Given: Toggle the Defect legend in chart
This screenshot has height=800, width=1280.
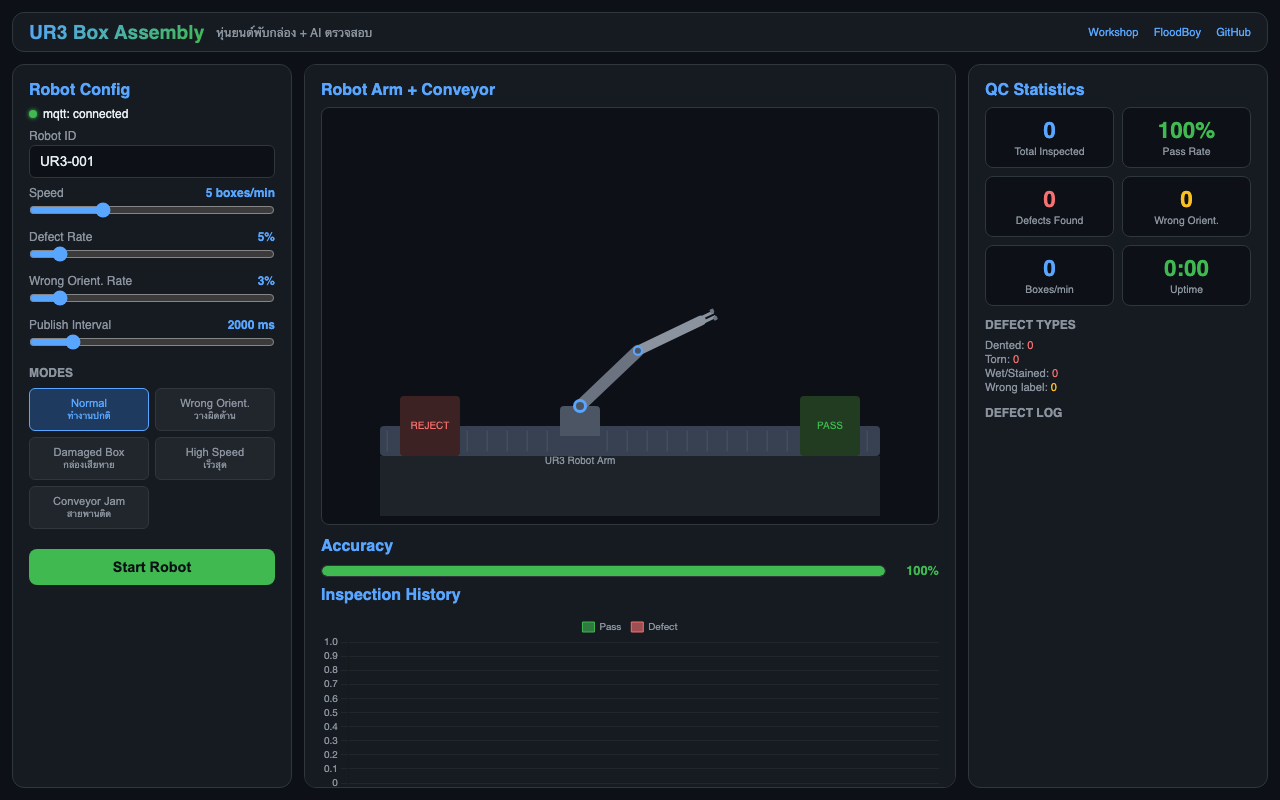Looking at the screenshot, I should pos(654,627).
